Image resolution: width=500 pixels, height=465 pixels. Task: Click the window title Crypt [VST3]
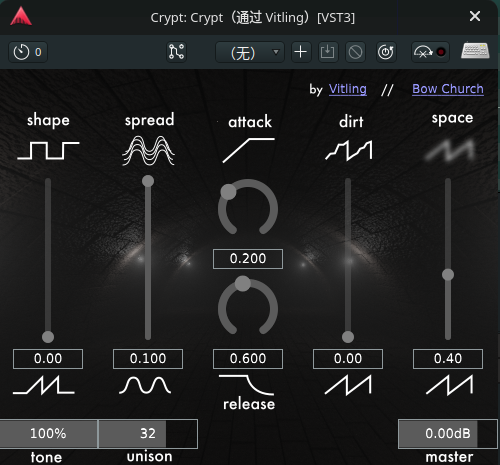point(253,17)
